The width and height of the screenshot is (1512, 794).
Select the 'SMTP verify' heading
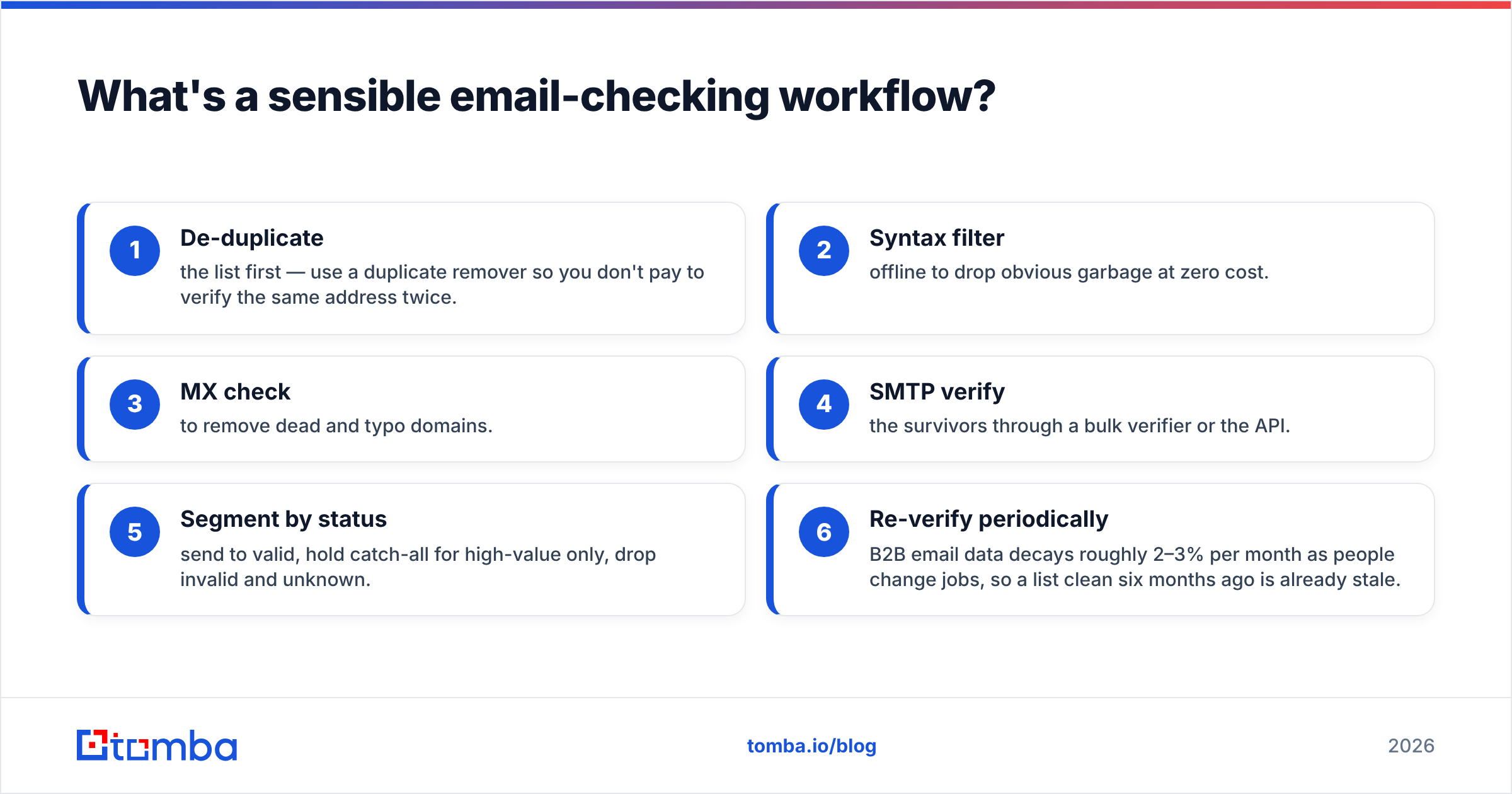click(x=937, y=391)
